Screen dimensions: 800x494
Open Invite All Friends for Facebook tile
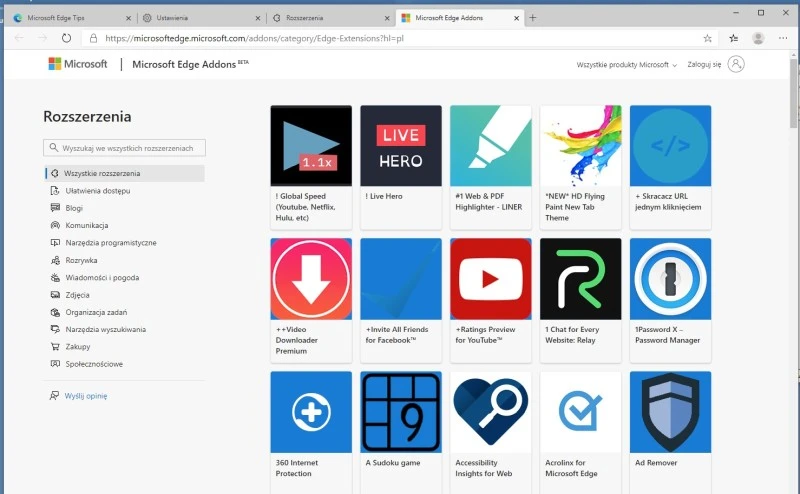coord(401,300)
